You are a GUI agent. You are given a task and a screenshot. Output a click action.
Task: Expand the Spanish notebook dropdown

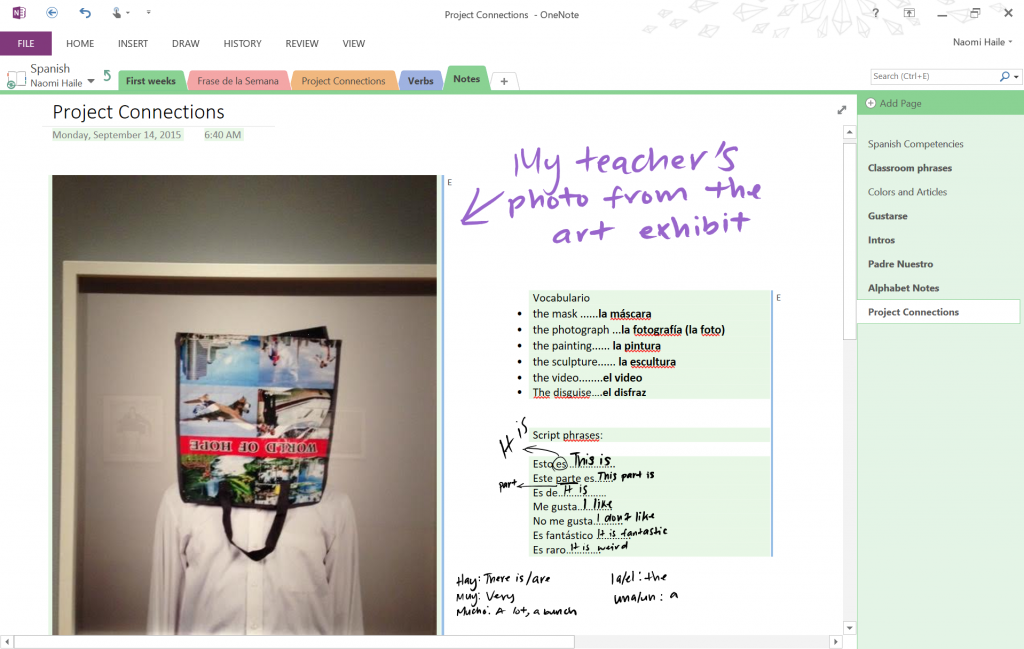[91, 81]
